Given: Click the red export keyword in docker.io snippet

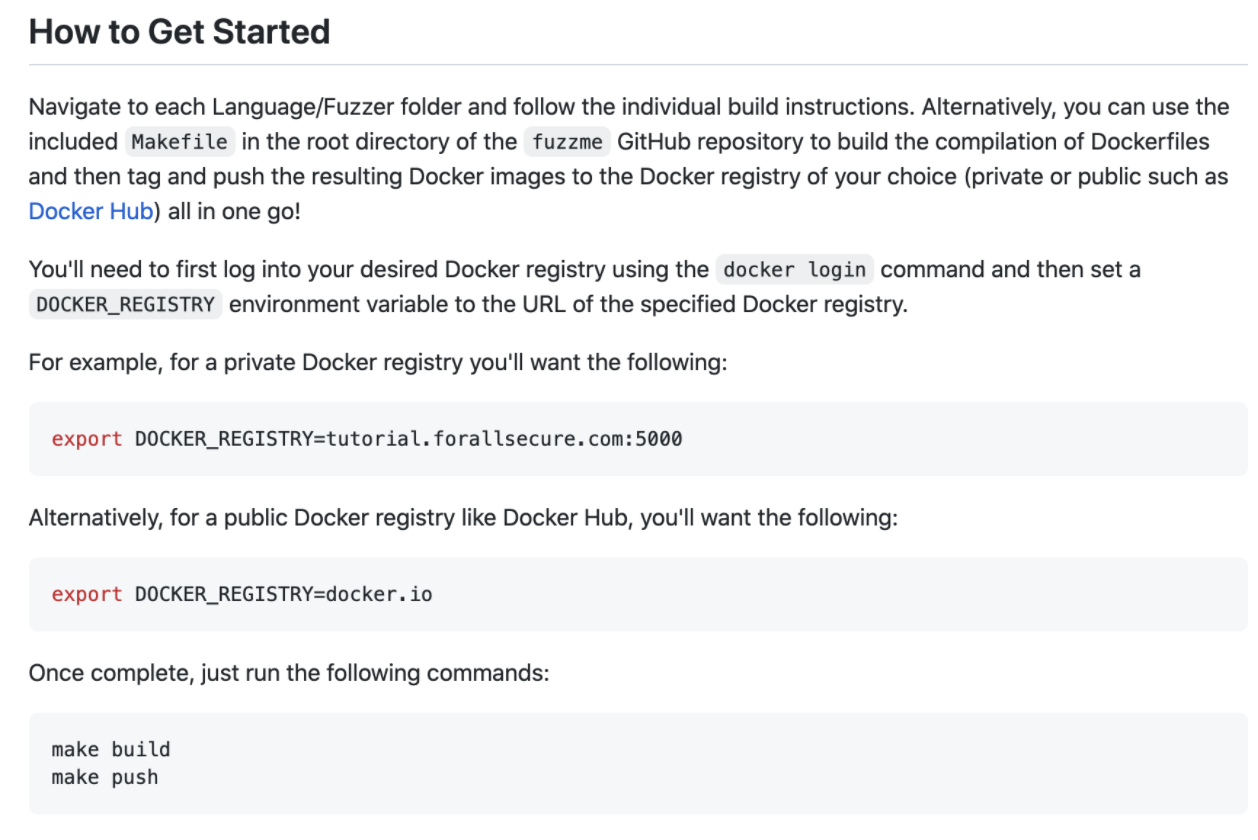Looking at the screenshot, I should click(x=87, y=594).
